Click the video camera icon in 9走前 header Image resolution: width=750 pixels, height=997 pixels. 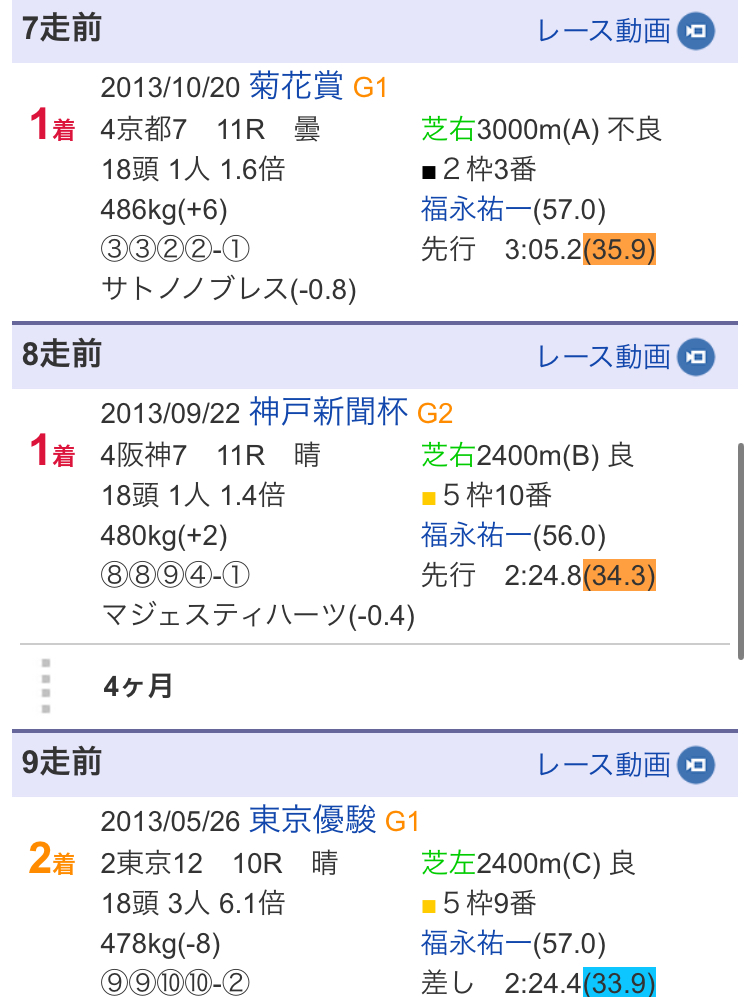pos(696,765)
